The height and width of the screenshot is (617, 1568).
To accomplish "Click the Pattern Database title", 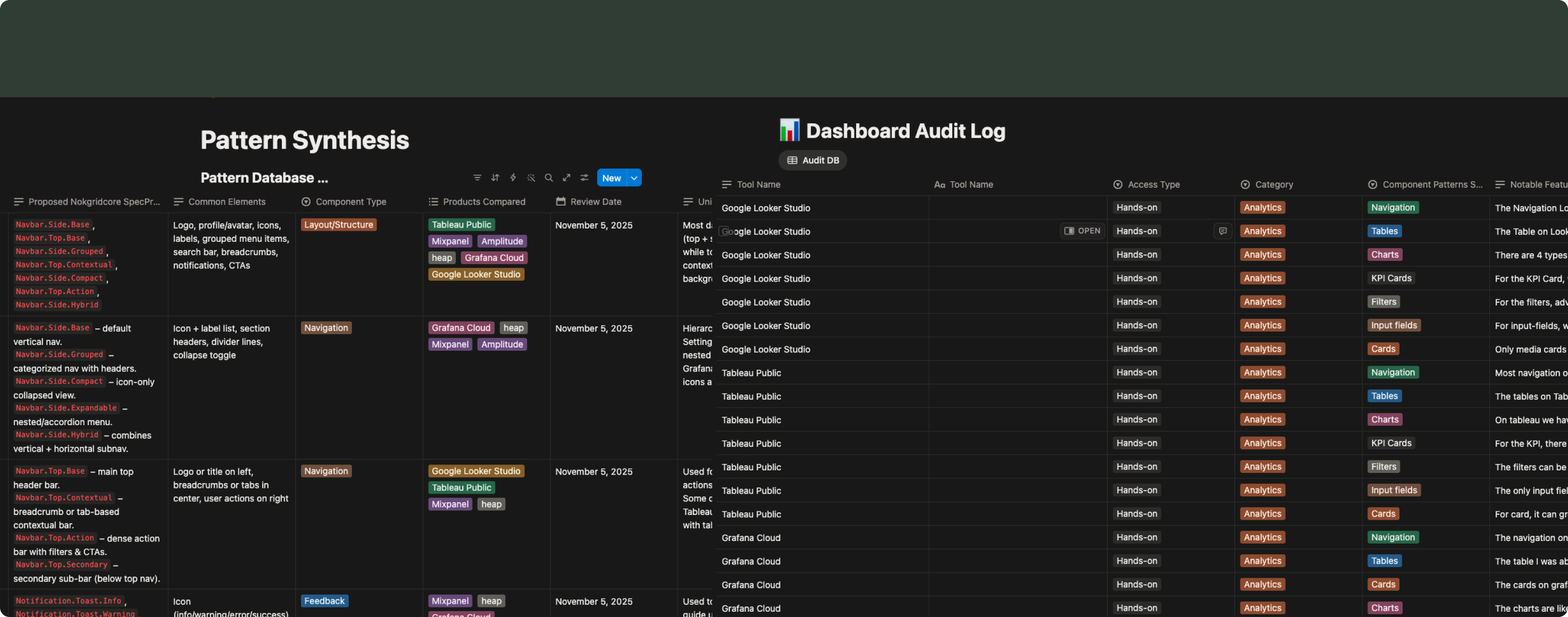I will click(x=264, y=178).
